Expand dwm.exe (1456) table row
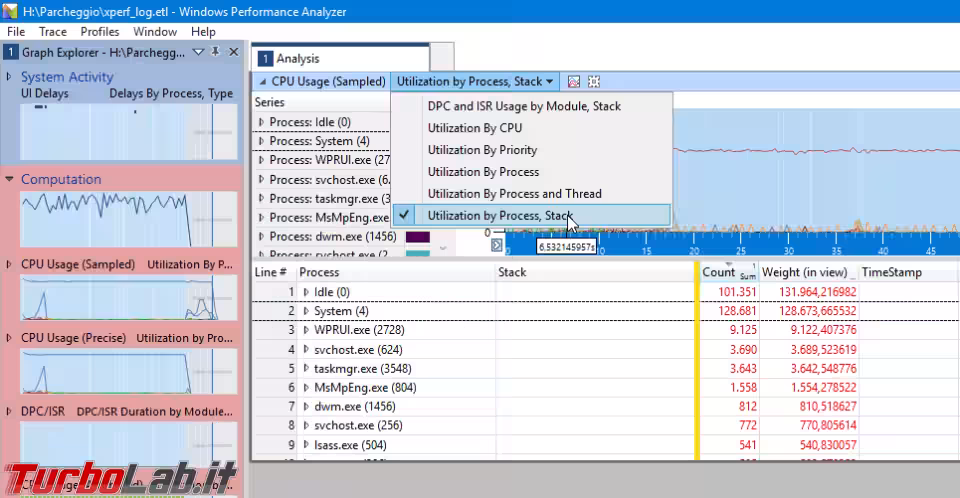 pos(306,407)
